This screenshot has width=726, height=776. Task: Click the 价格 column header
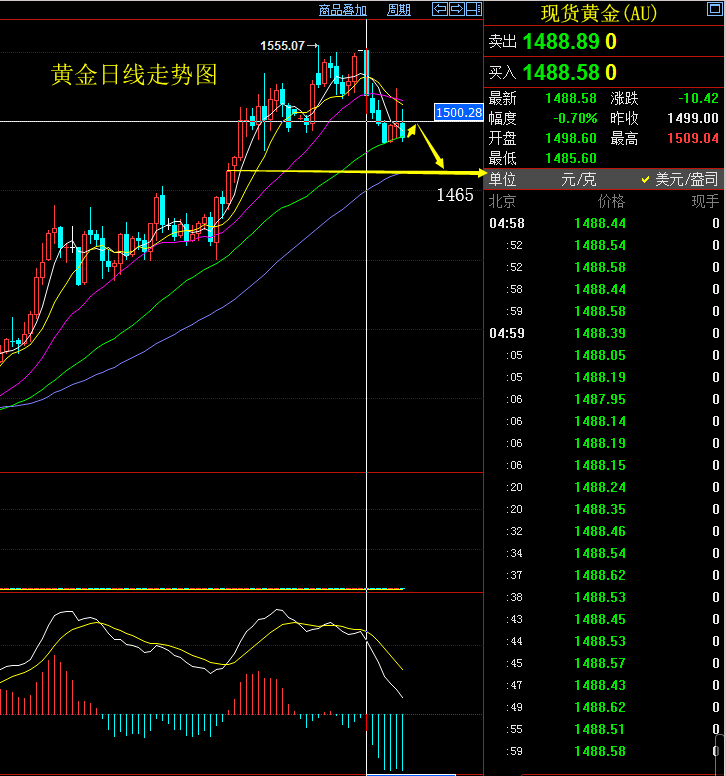pyautogui.click(x=611, y=201)
